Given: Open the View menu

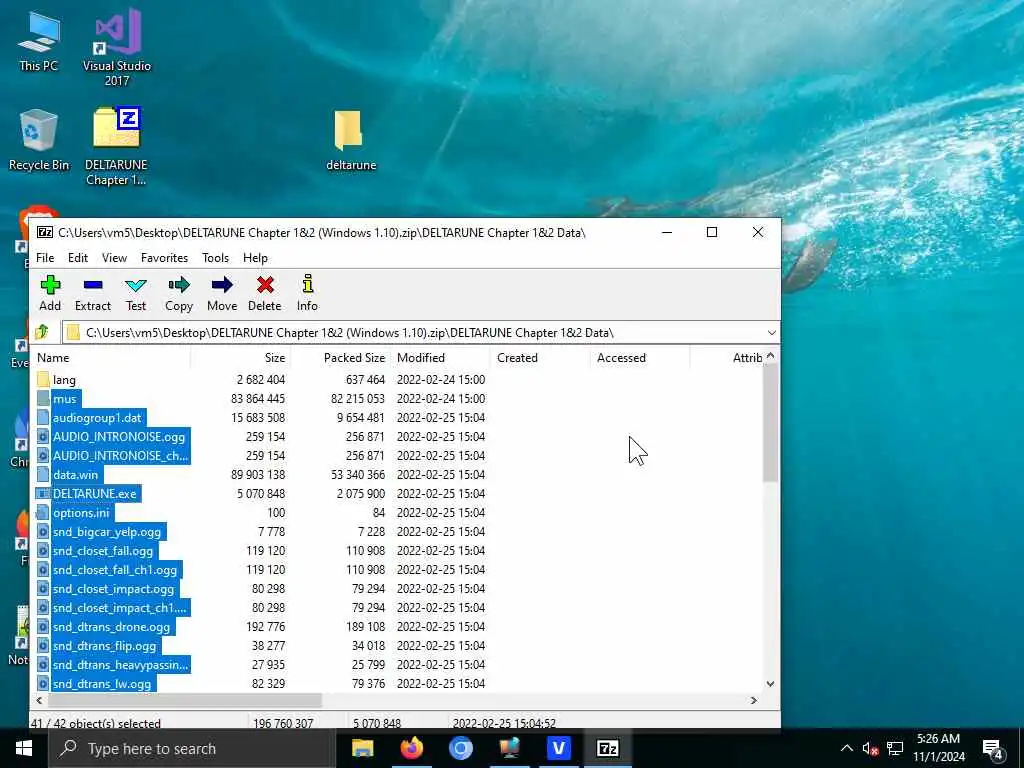Looking at the screenshot, I should coord(114,258).
